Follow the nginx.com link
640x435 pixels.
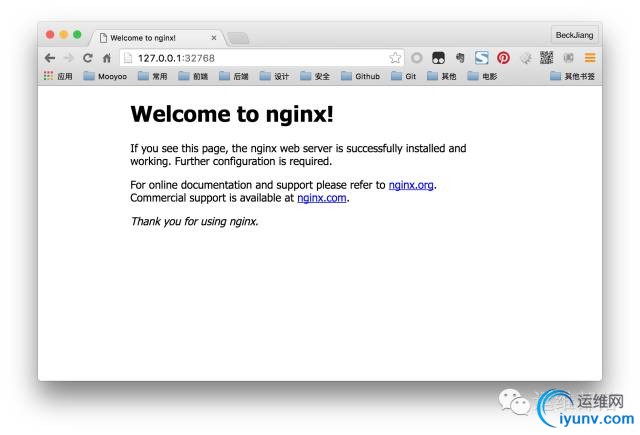click(x=322, y=198)
